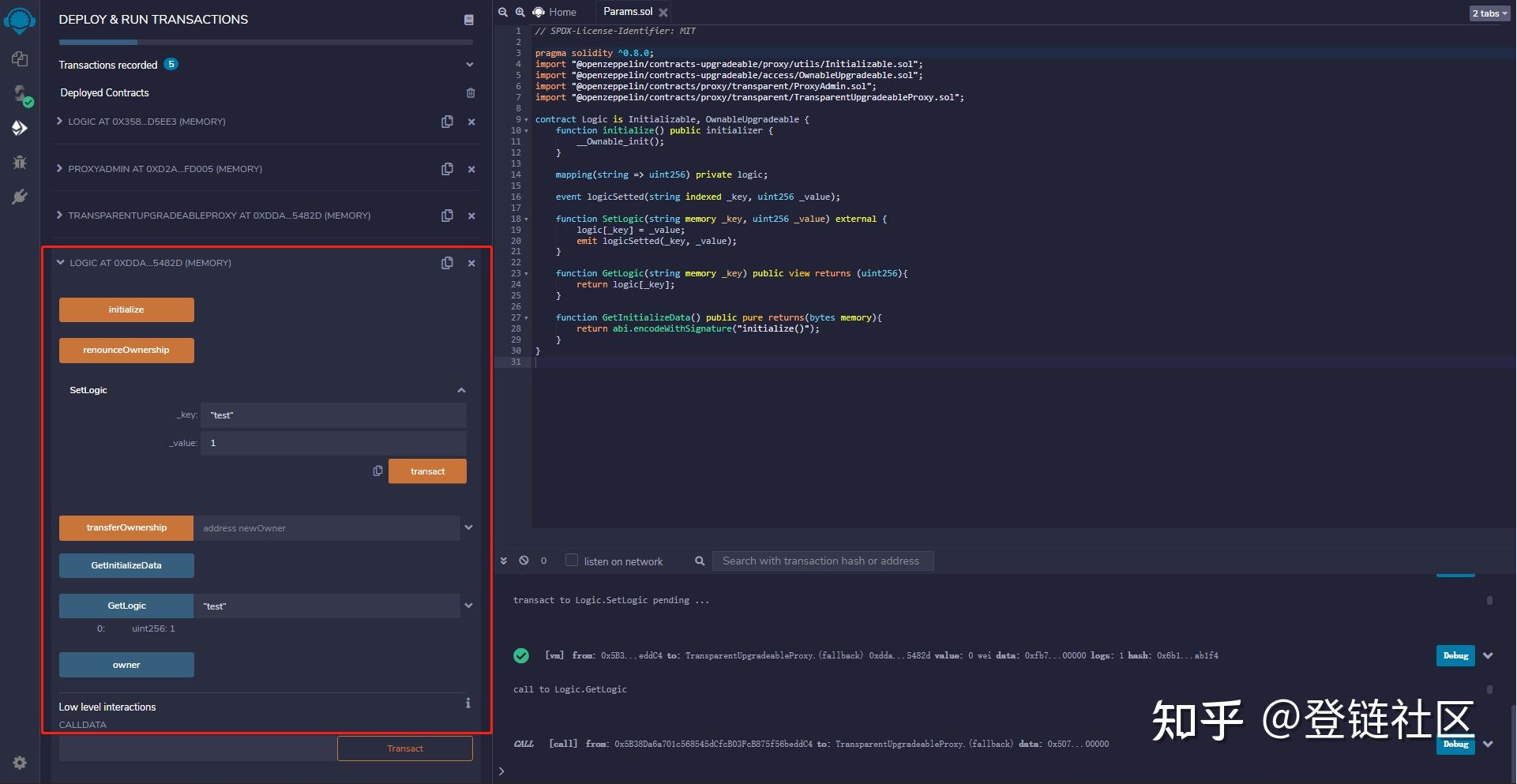The height and width of the screenshot is (784, 1517).
Task: Click the Transactions recorded count badge 5
Action: pos(171,64)
